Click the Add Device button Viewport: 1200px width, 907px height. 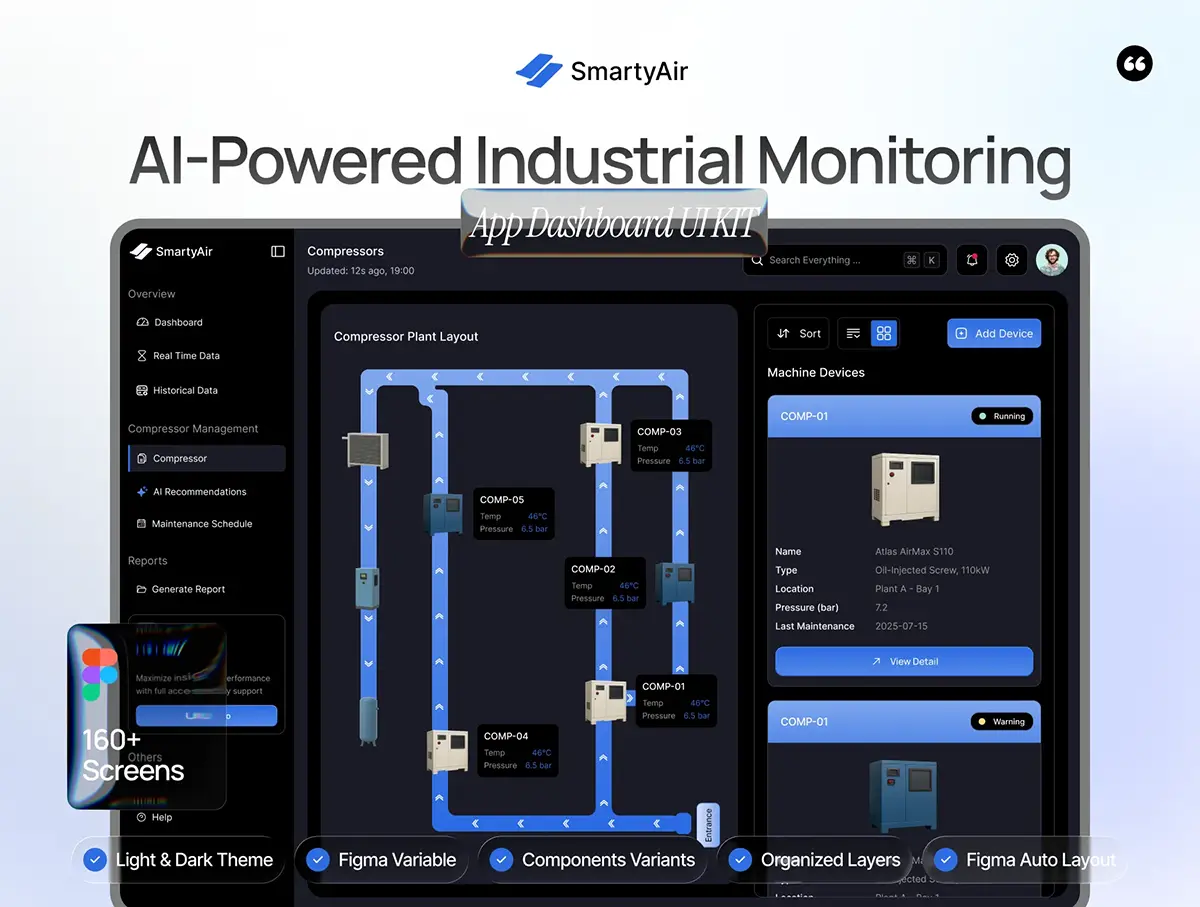pyautogui.click(x=994, y=333)
